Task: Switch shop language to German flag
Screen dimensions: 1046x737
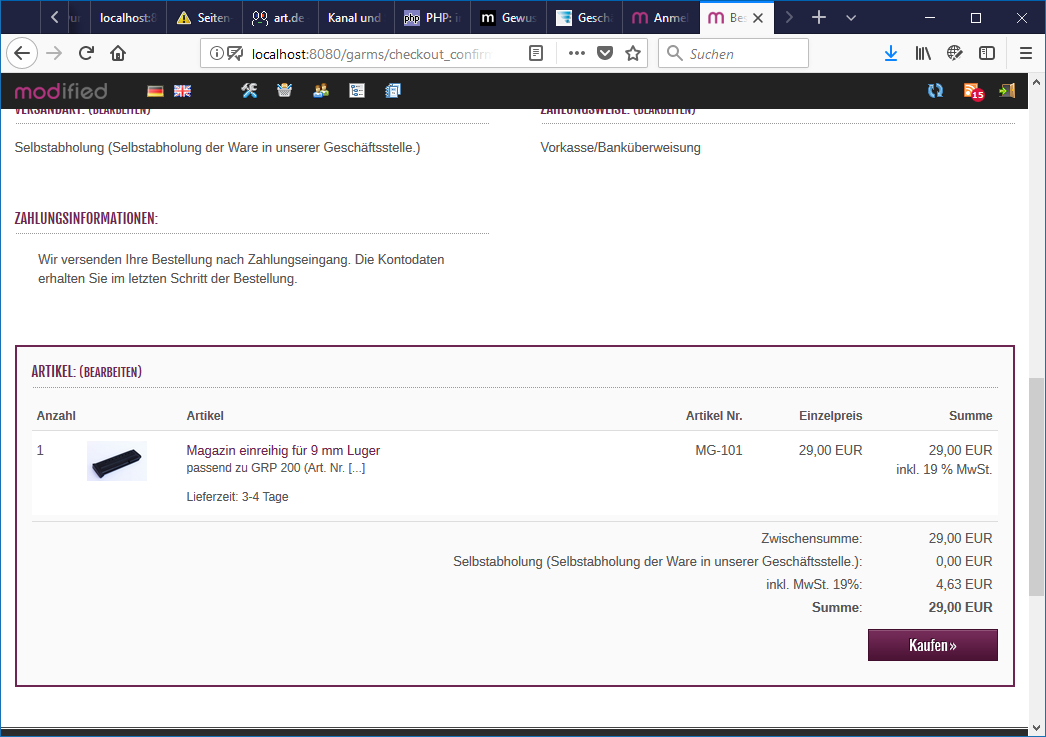Action: 155,91
